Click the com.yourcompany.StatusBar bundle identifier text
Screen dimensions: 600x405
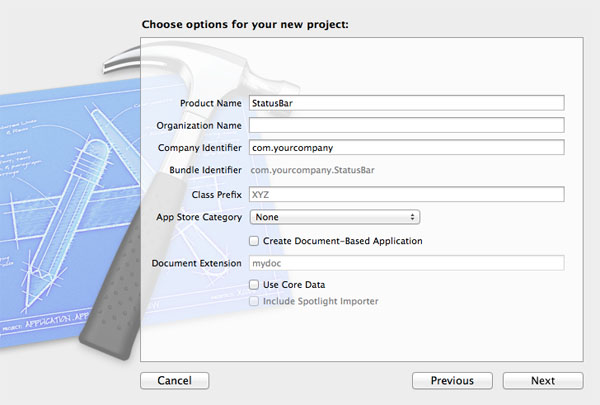pyautogui.click(x=311, y=171)
